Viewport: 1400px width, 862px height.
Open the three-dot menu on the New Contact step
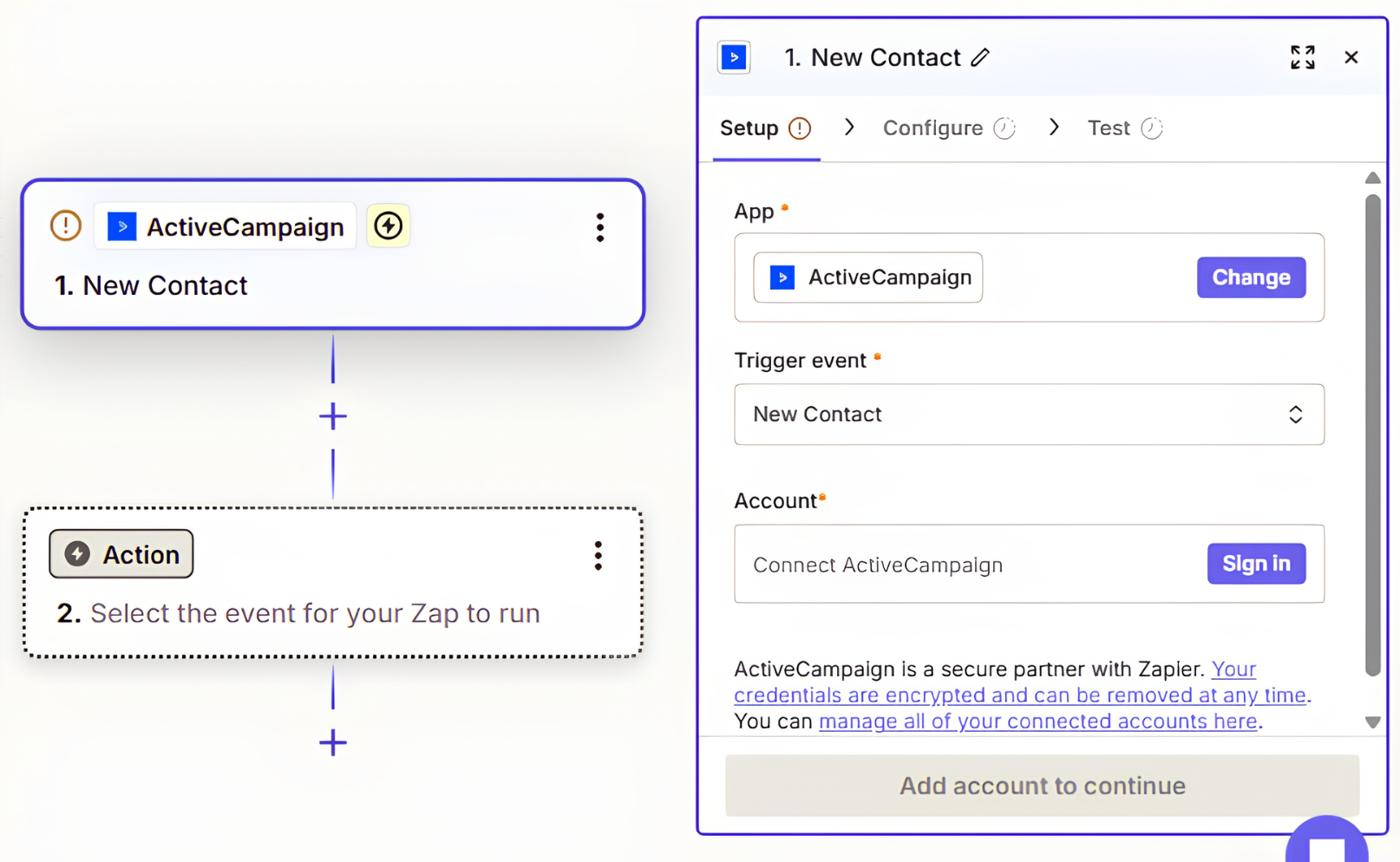coord(599,227)
